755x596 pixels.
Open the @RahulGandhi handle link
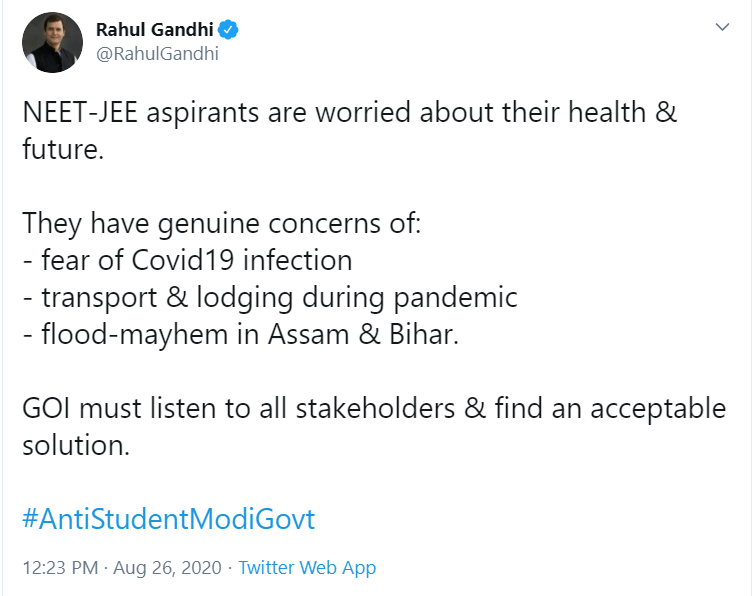tap(157, 54)
